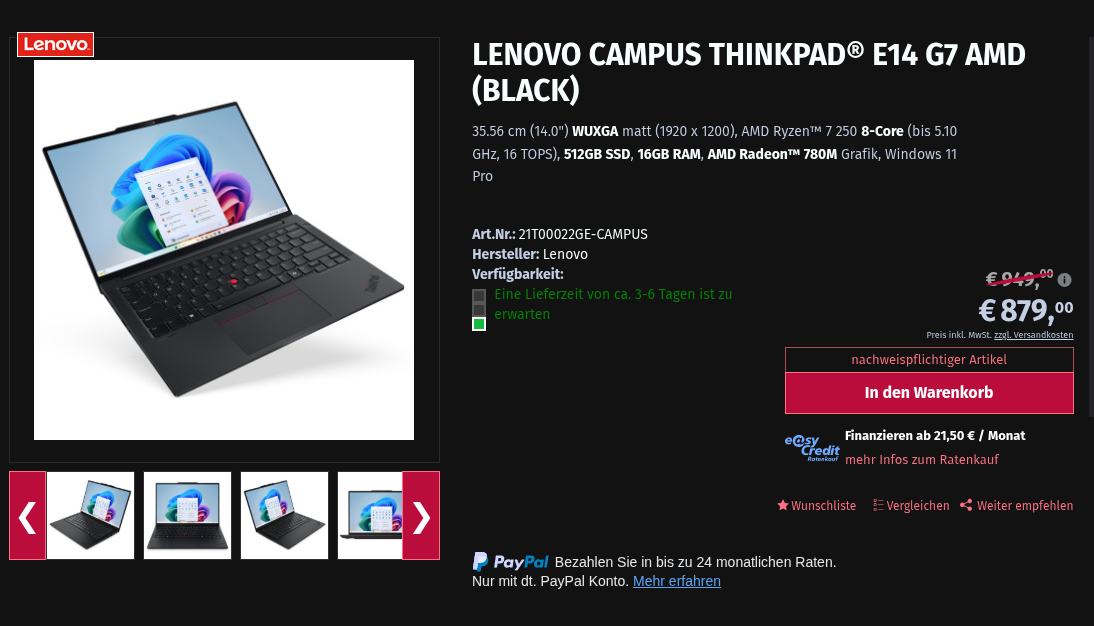Open the 'Mehr erfahren' PayPal link
The width and height of the screenshot is (1094, 626).
(x=676, y=581)
